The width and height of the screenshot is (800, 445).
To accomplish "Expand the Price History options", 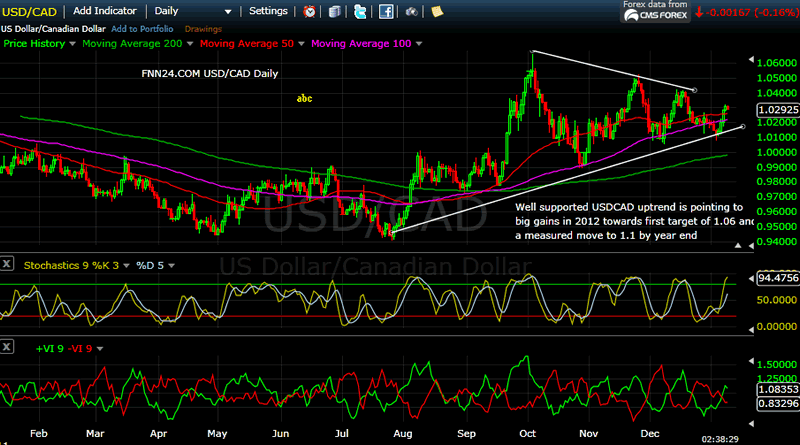I will pos(73,44).
